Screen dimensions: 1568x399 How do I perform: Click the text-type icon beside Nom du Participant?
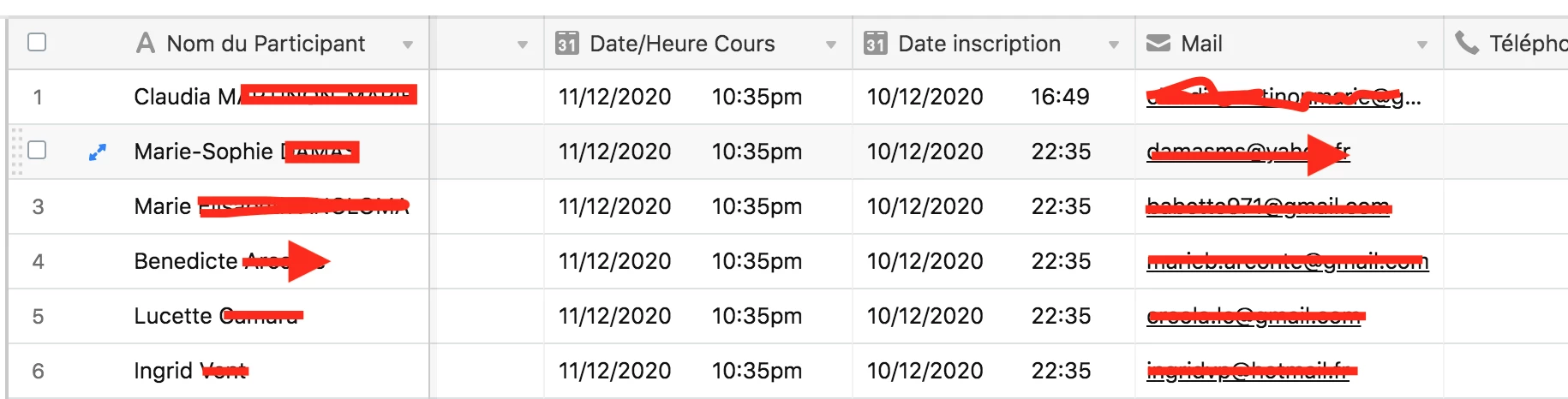[x=146, y=43]
